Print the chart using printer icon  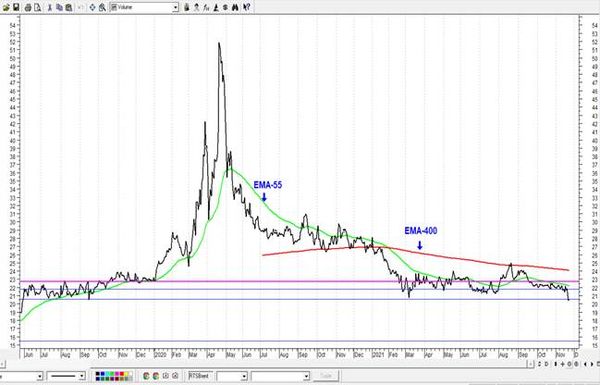tap(28, 7)
